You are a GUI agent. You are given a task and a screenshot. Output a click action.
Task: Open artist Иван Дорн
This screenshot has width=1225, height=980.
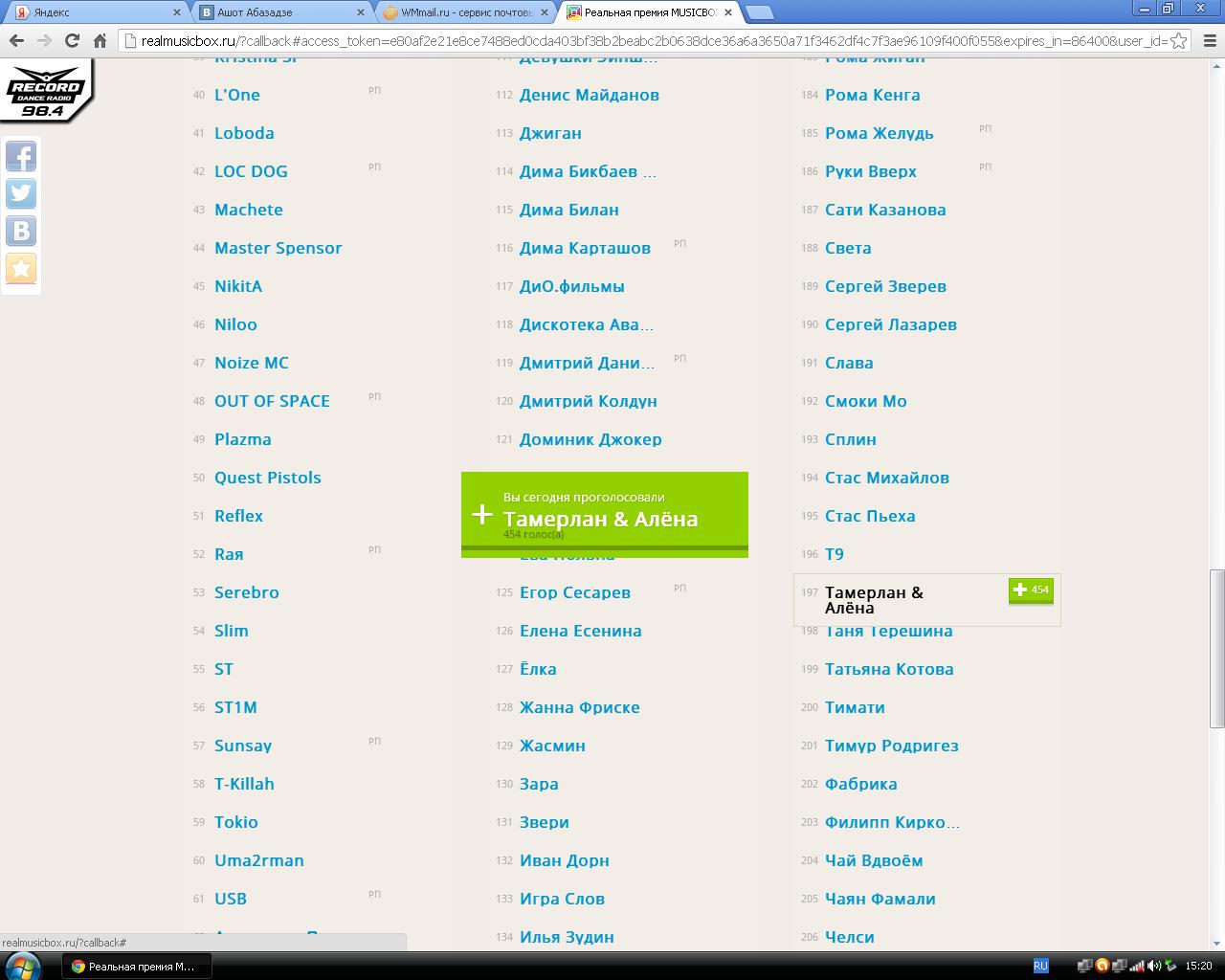565,860
